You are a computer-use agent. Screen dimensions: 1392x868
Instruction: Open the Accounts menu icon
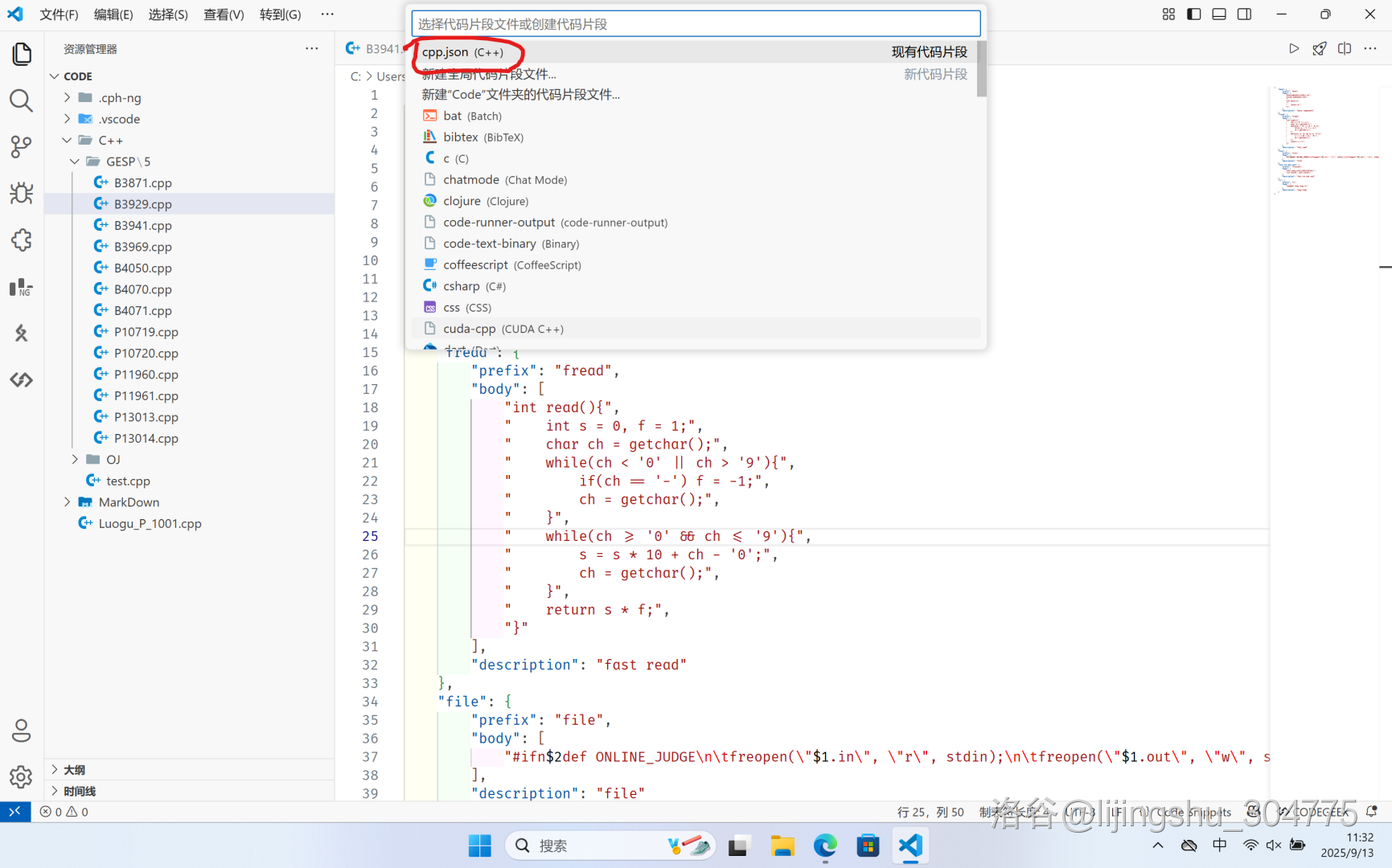(x=22, y=731)
